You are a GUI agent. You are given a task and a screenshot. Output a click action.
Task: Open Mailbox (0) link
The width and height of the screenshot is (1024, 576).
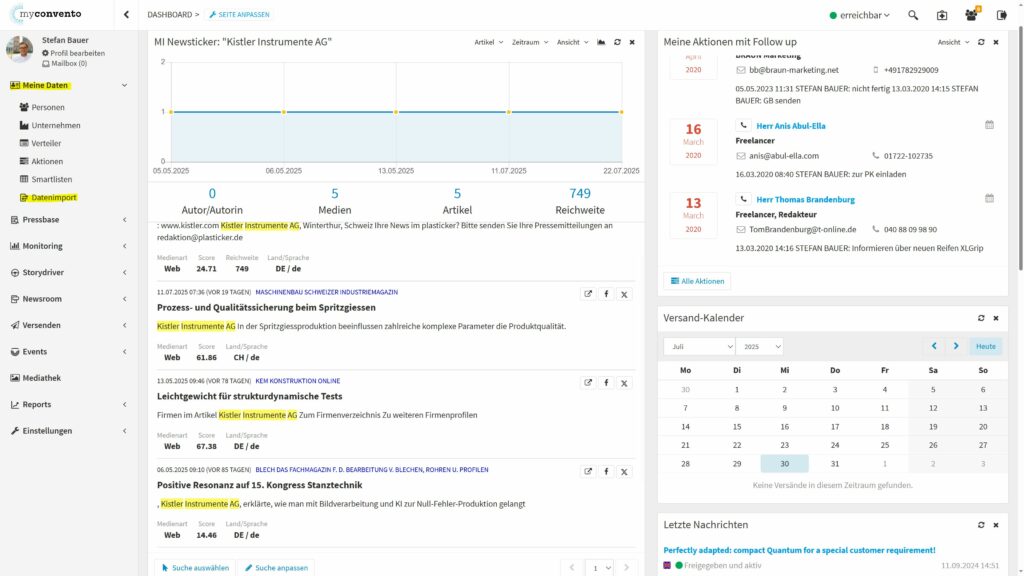point(65,63)
